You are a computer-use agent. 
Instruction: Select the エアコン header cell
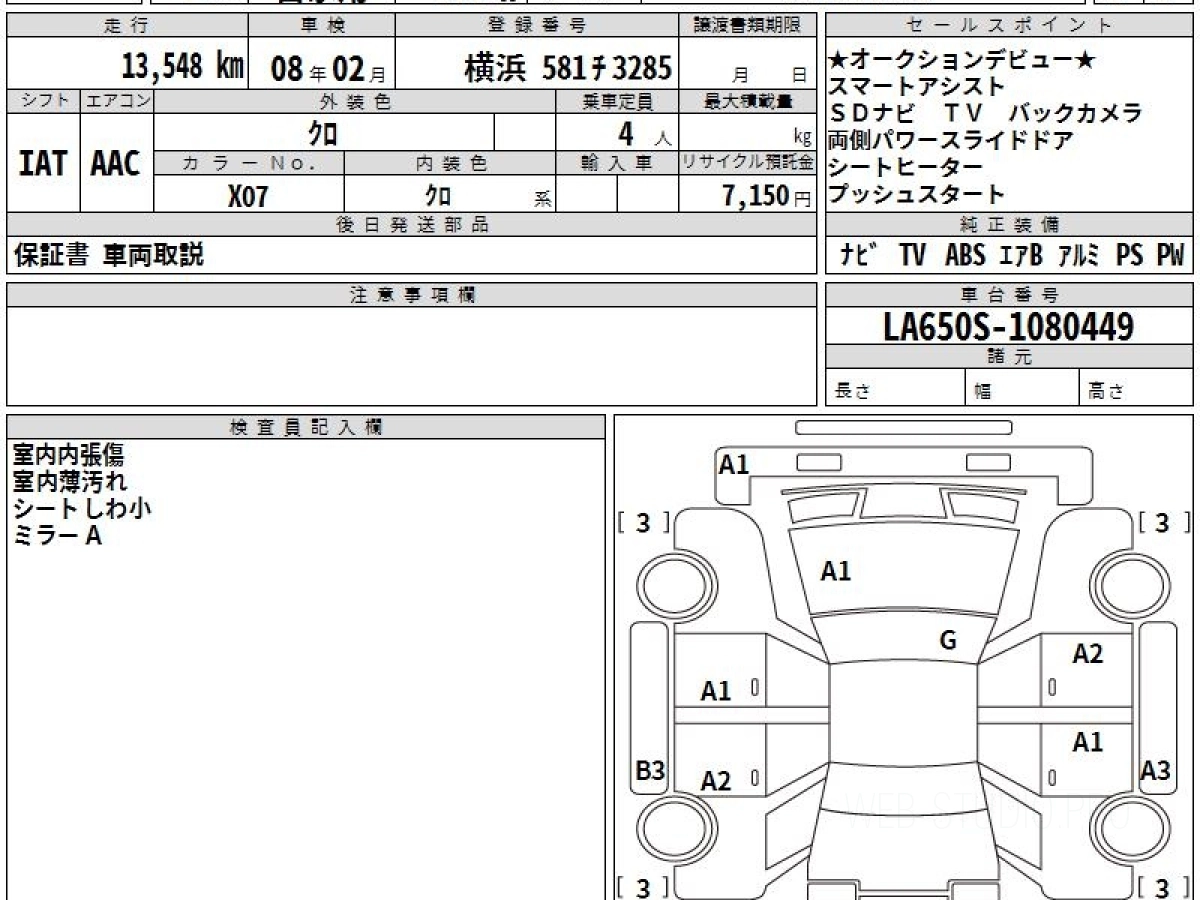117,101
